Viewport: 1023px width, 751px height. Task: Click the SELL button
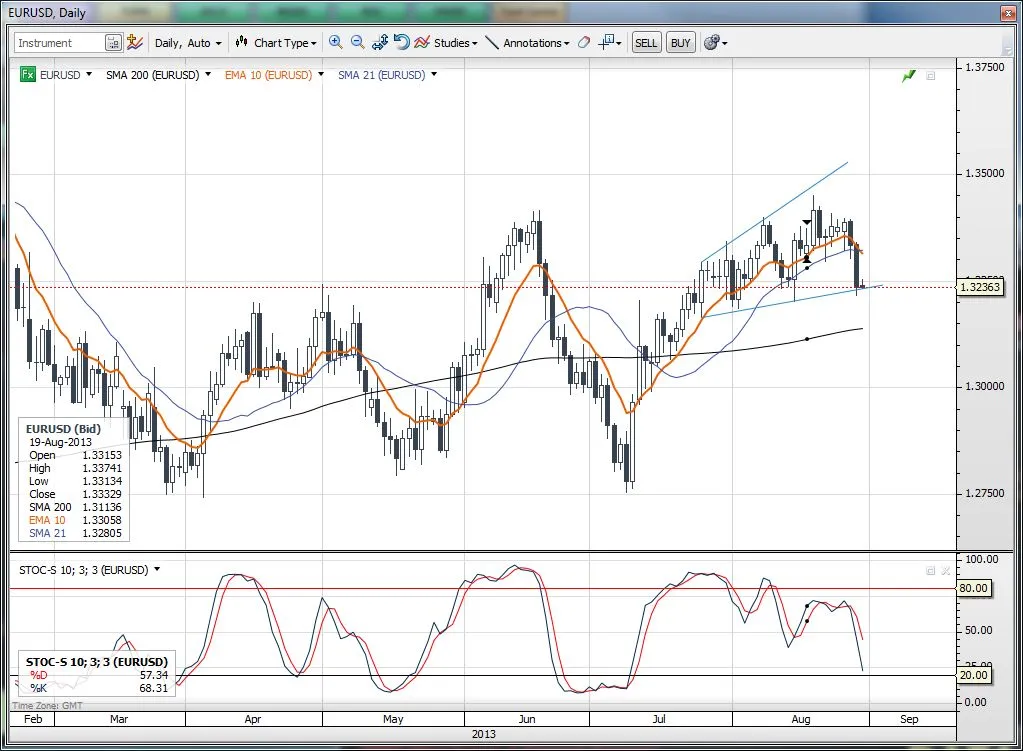(x=646, y=42)
